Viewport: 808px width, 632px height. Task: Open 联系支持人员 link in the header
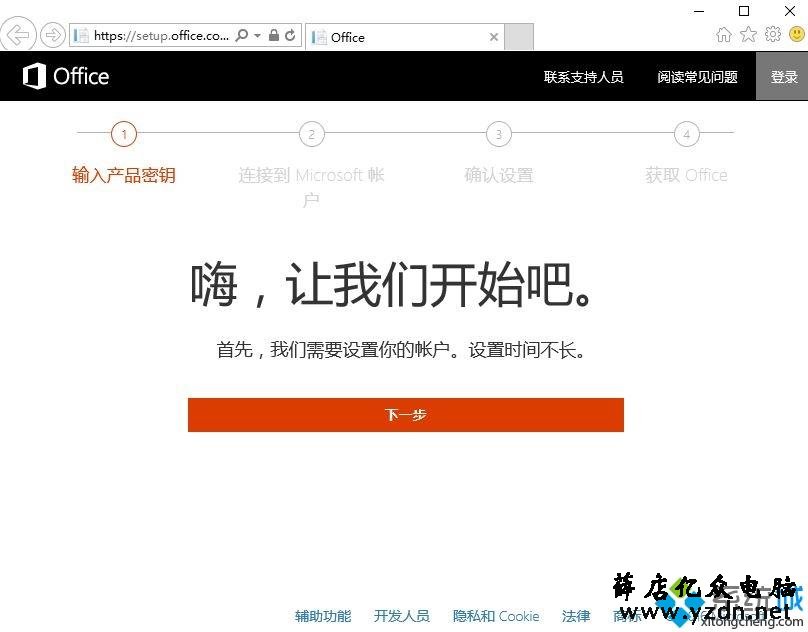[583, 77]
